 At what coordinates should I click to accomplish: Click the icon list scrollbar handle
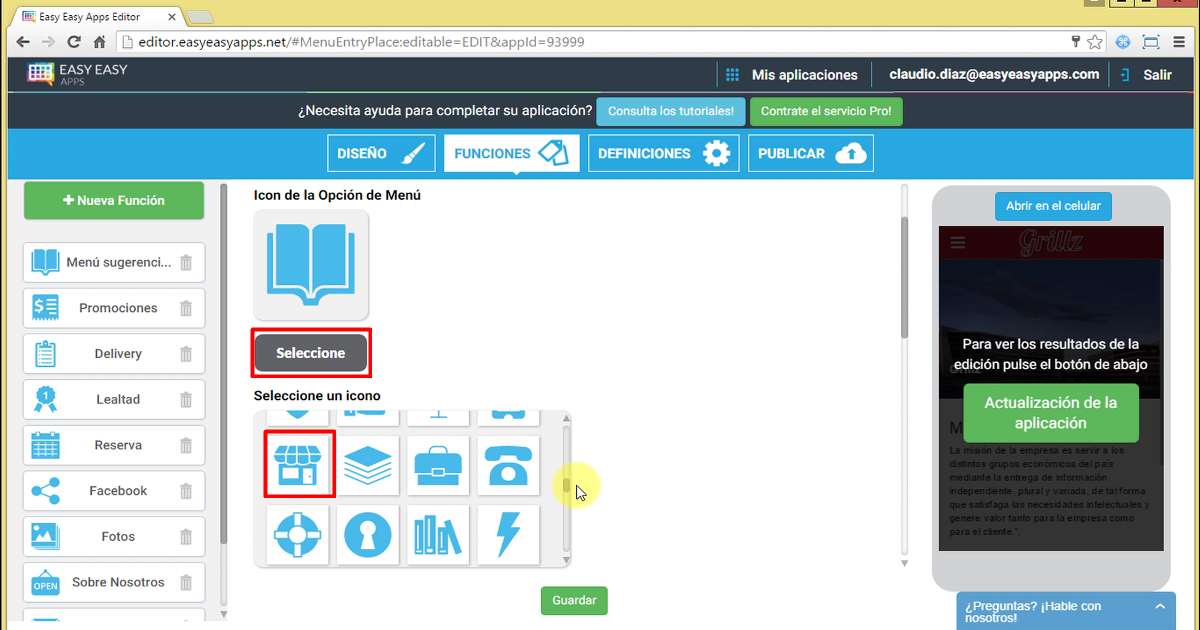point(566,486)
